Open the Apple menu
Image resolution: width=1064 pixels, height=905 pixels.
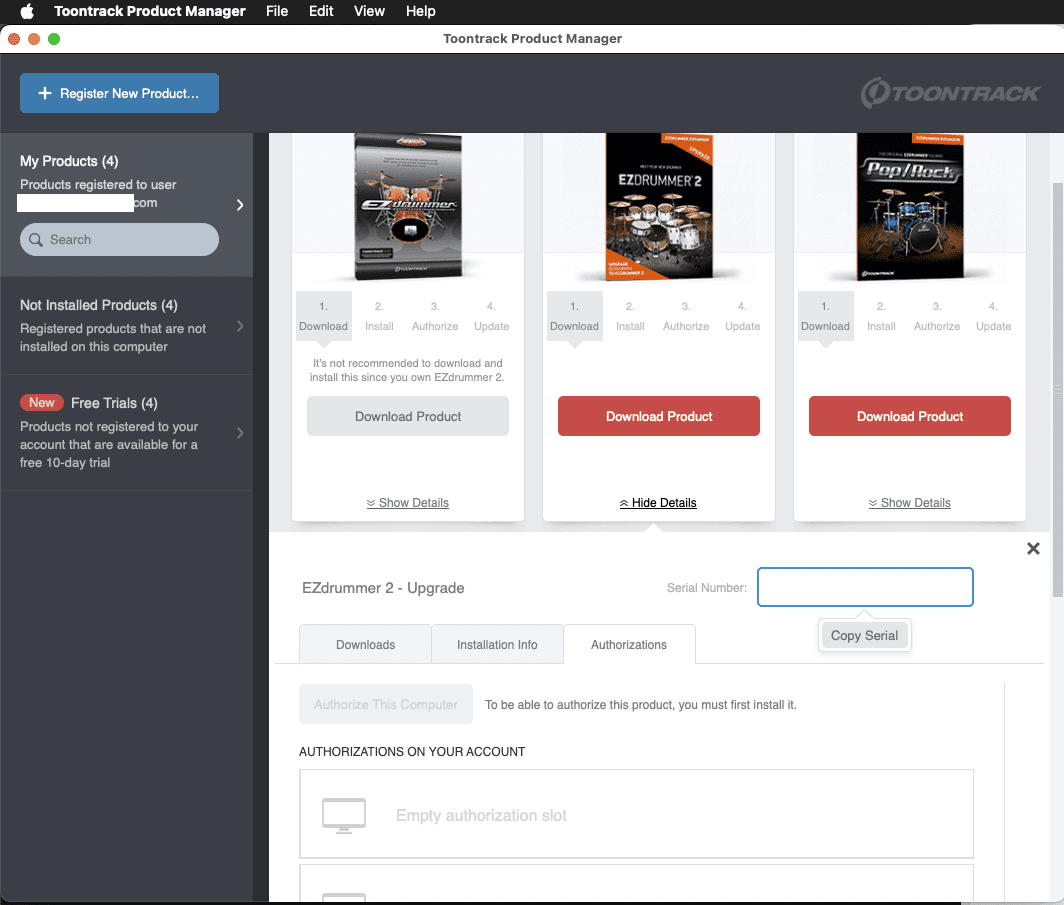pos(27,11)
